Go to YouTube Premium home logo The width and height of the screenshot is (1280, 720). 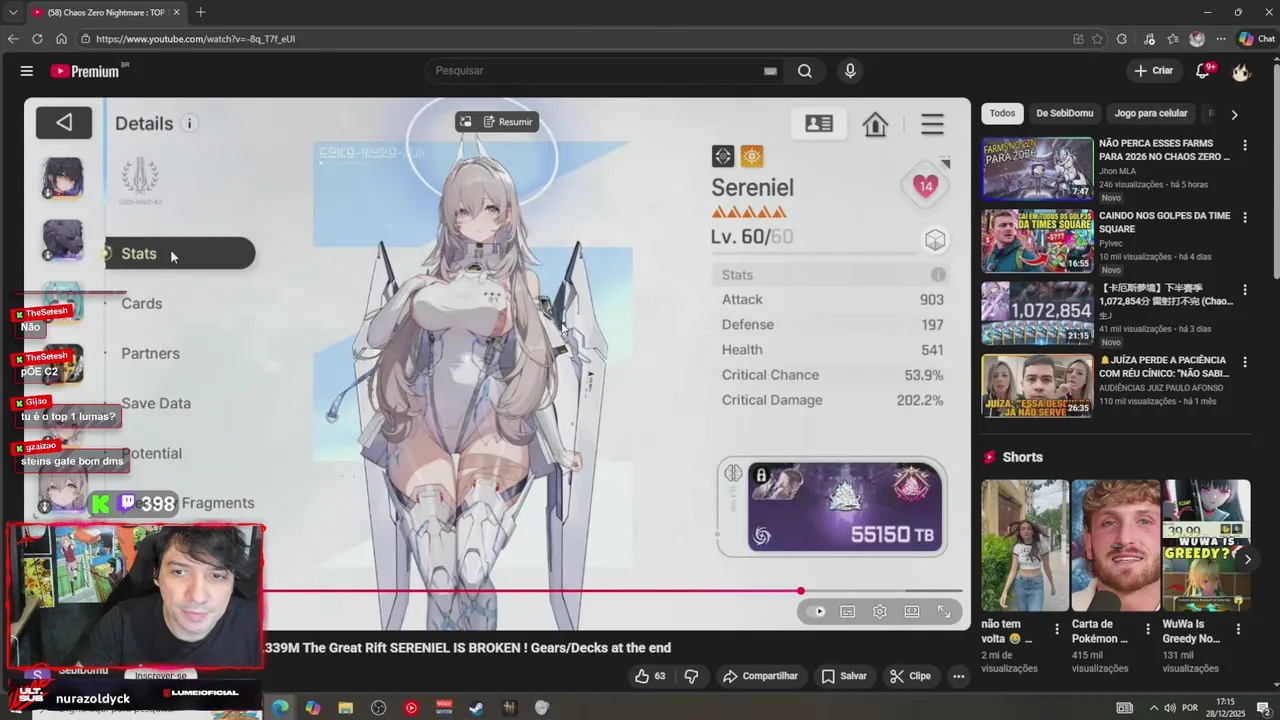tap(87, 71)
